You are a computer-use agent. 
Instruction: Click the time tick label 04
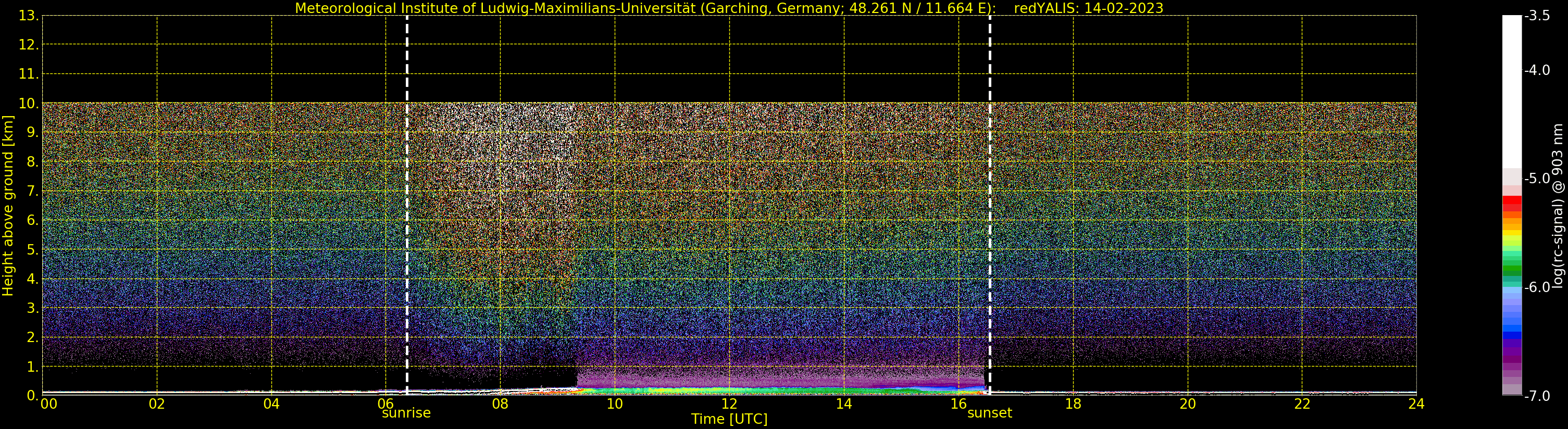click(x=271, y=404)
